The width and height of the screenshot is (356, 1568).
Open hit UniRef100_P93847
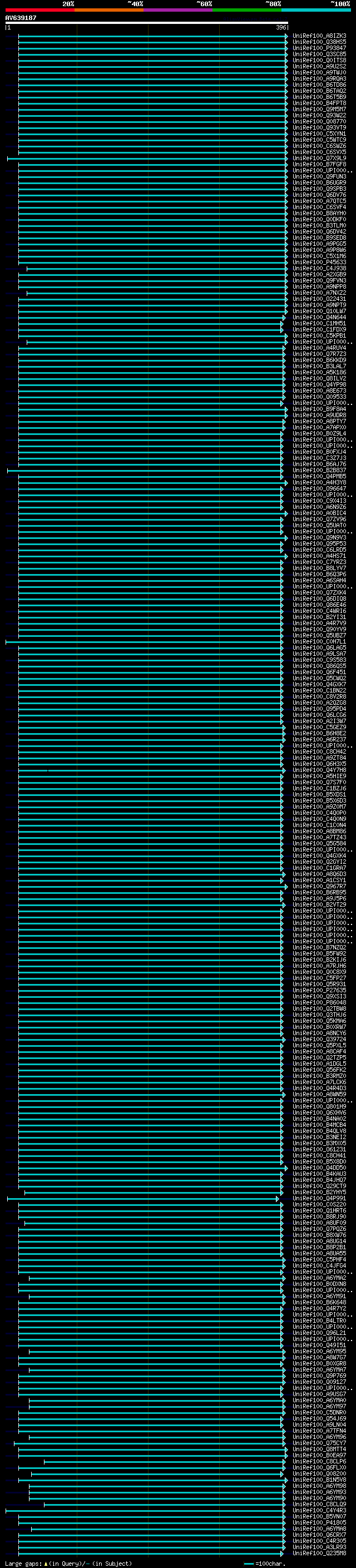(x=319, y=48)
